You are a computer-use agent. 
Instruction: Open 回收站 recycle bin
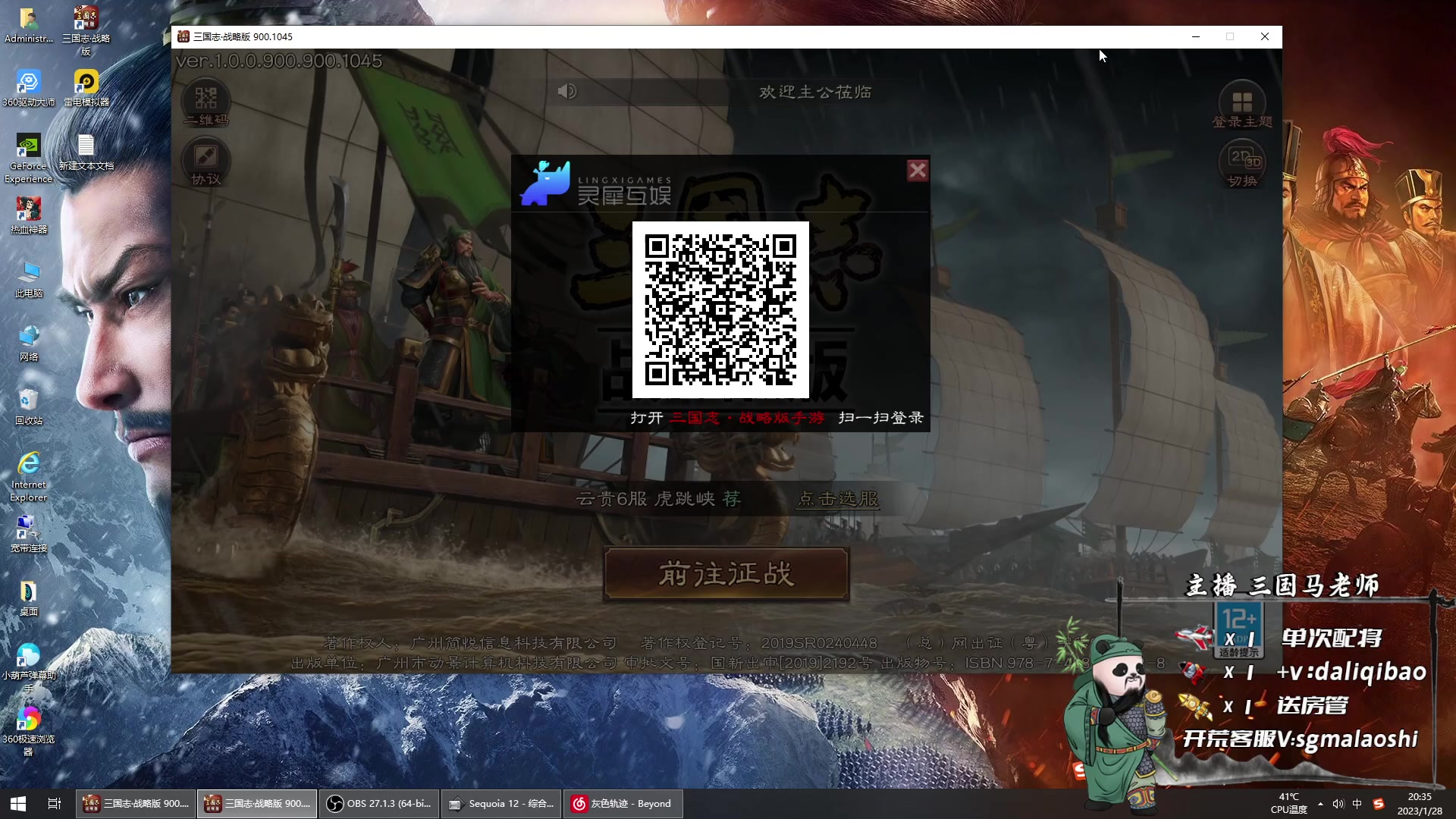pos(29,406)
